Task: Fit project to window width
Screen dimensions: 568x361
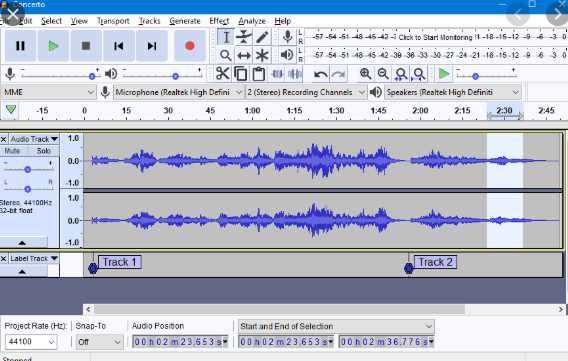Action: pos(419,74)
